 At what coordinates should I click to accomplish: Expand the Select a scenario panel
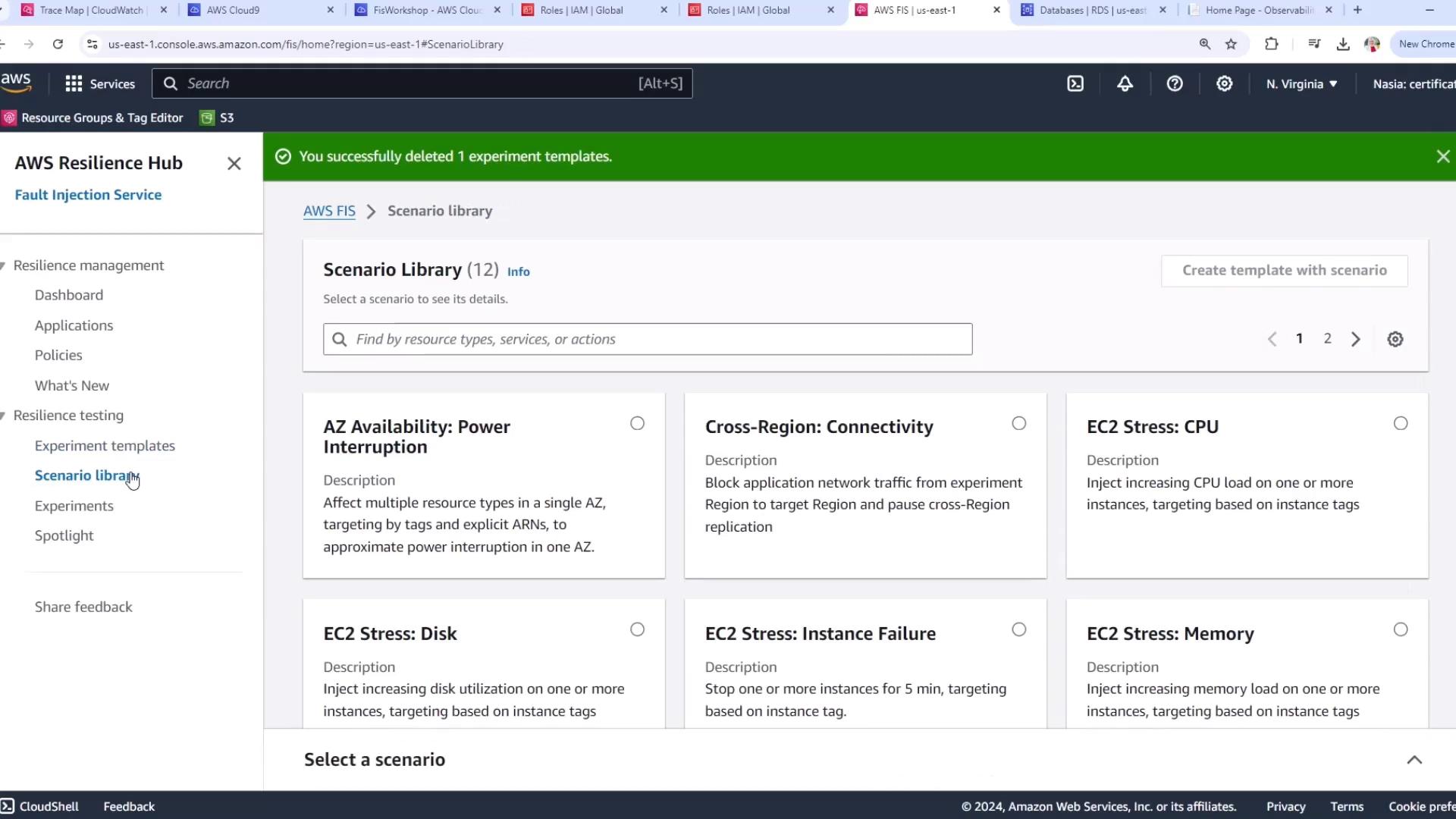click(x=1414, y=760)
